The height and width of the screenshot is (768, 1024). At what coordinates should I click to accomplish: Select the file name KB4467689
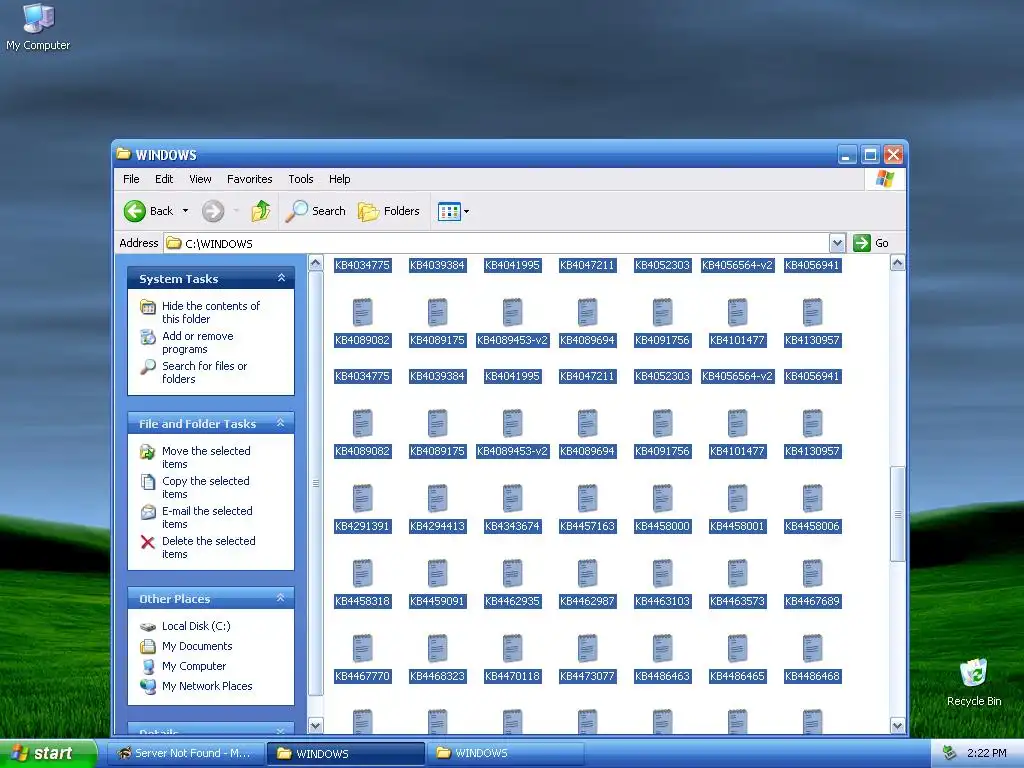click(812, 601)
